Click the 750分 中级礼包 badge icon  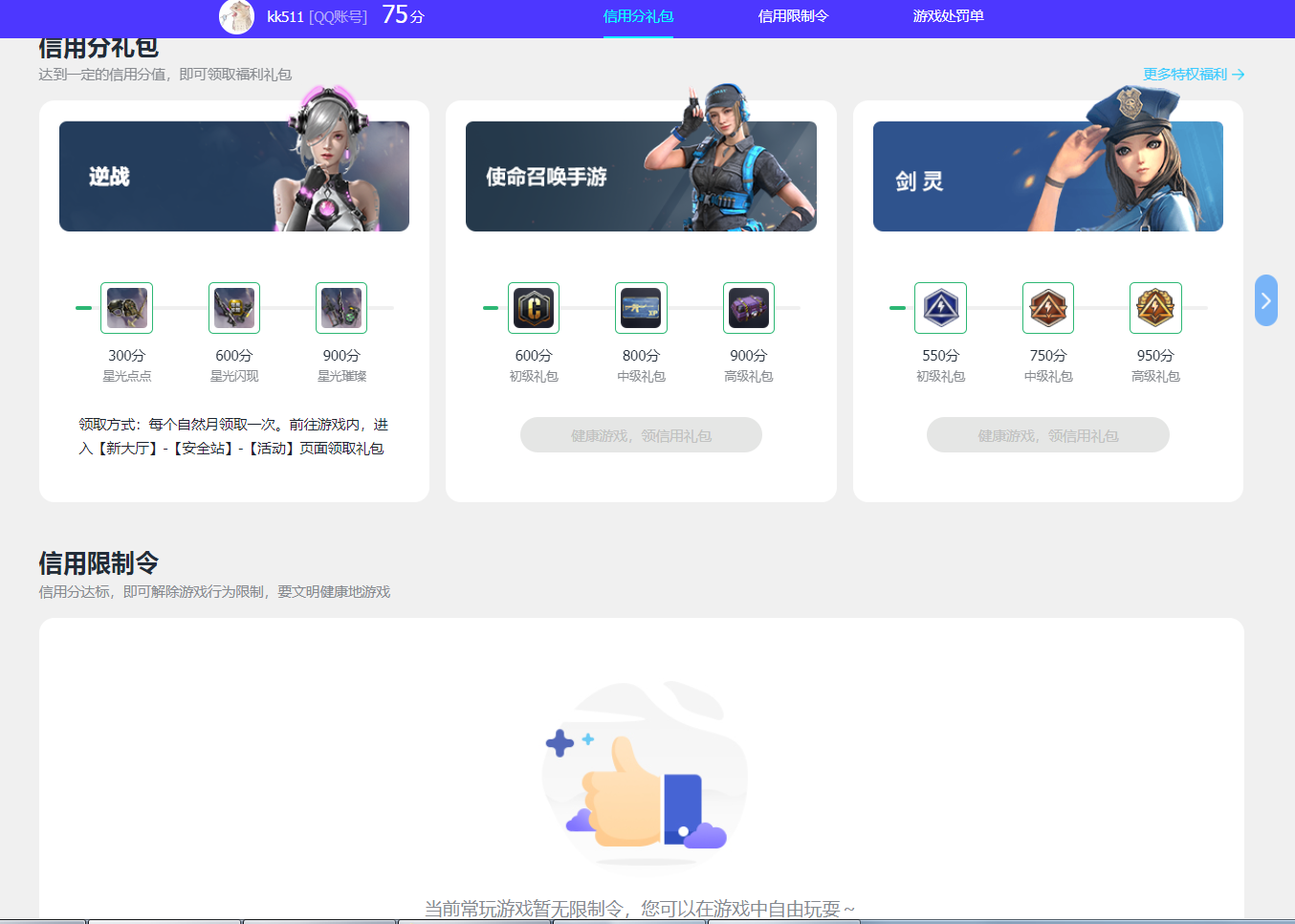pos(1048,308)
